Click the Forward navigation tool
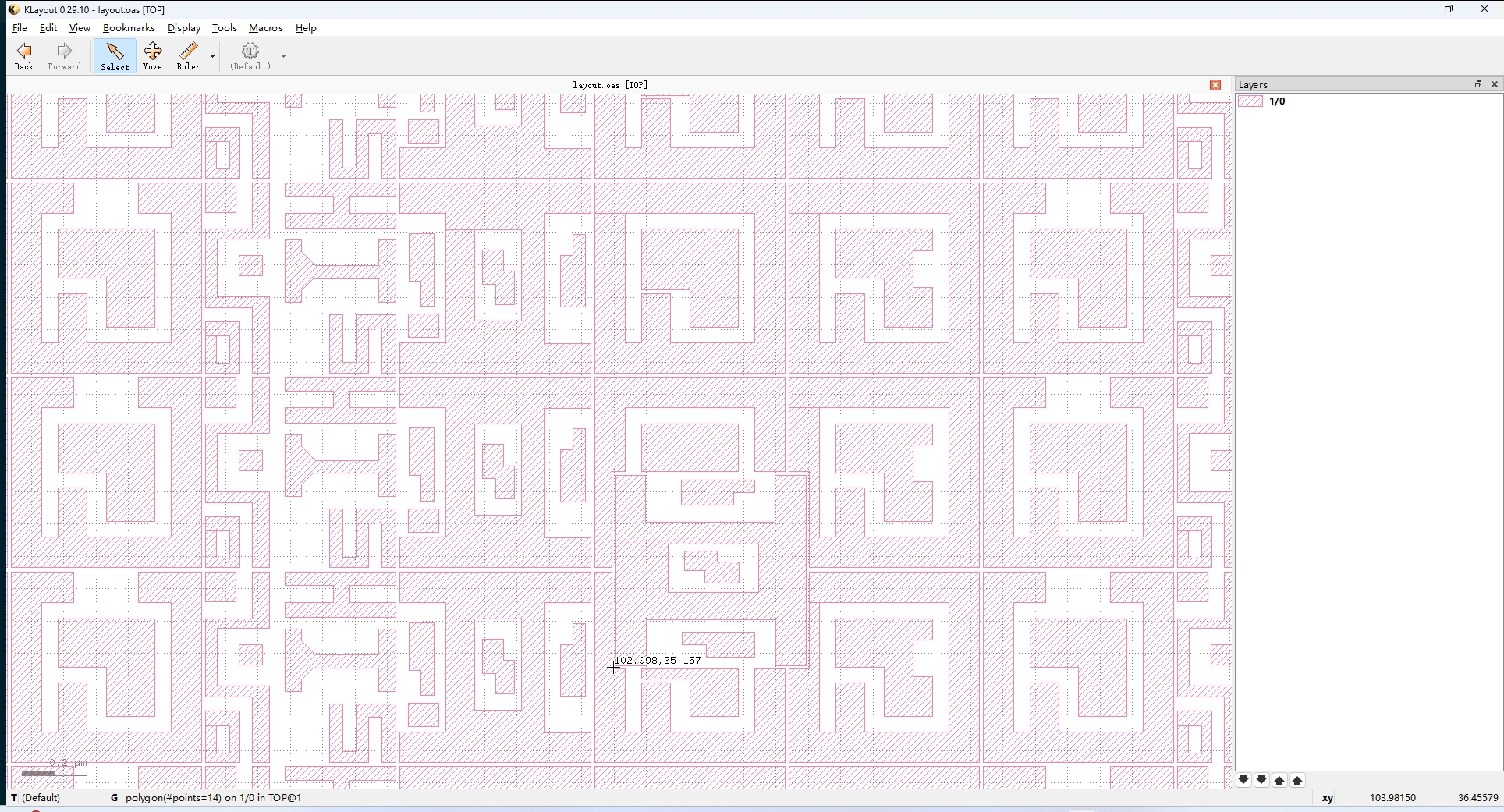This screenshot has width=1504, height=812. (65, 57)
